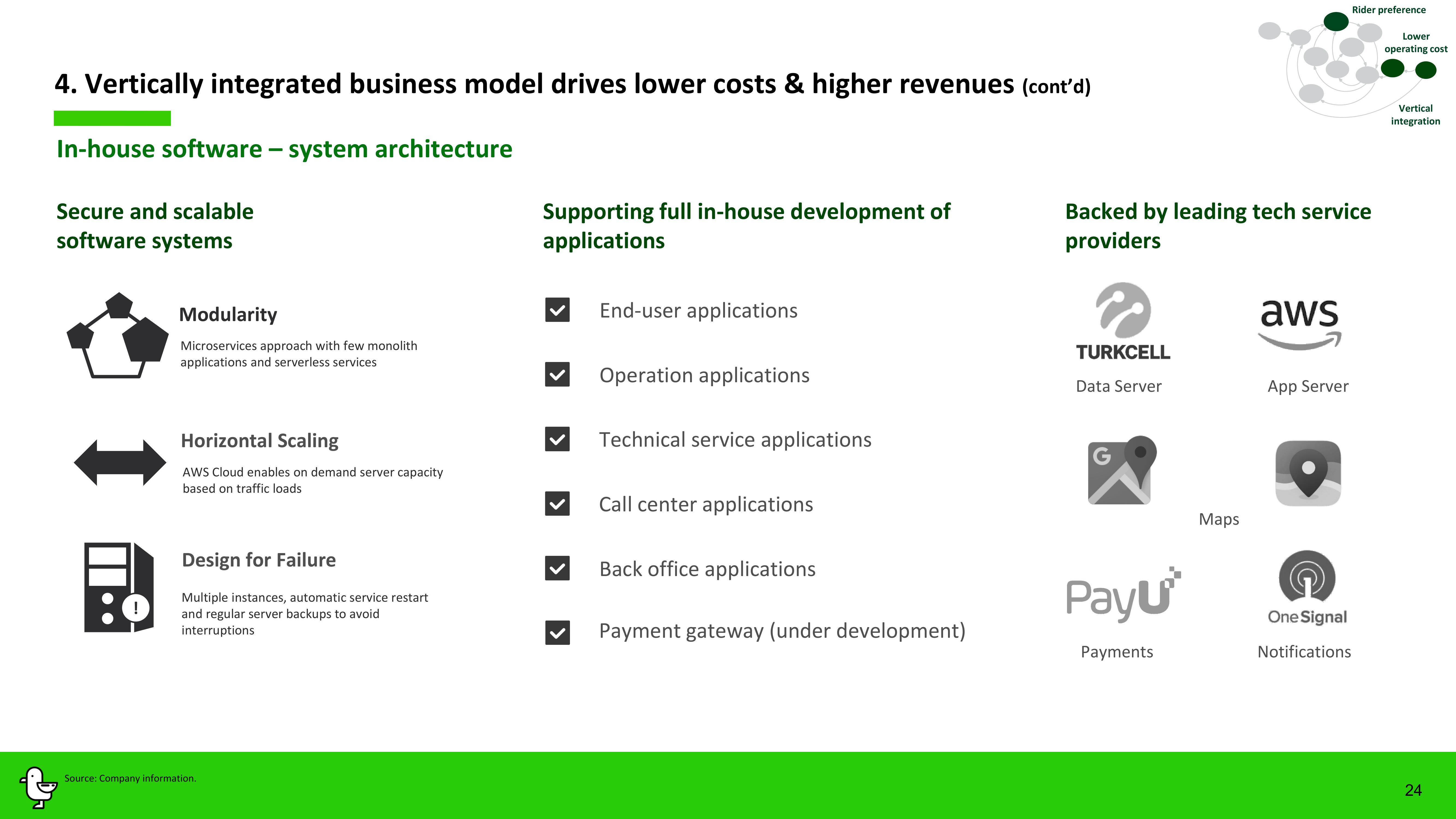
Task: Click the AWS Cloud on demand description
Action: click(313, 480)
